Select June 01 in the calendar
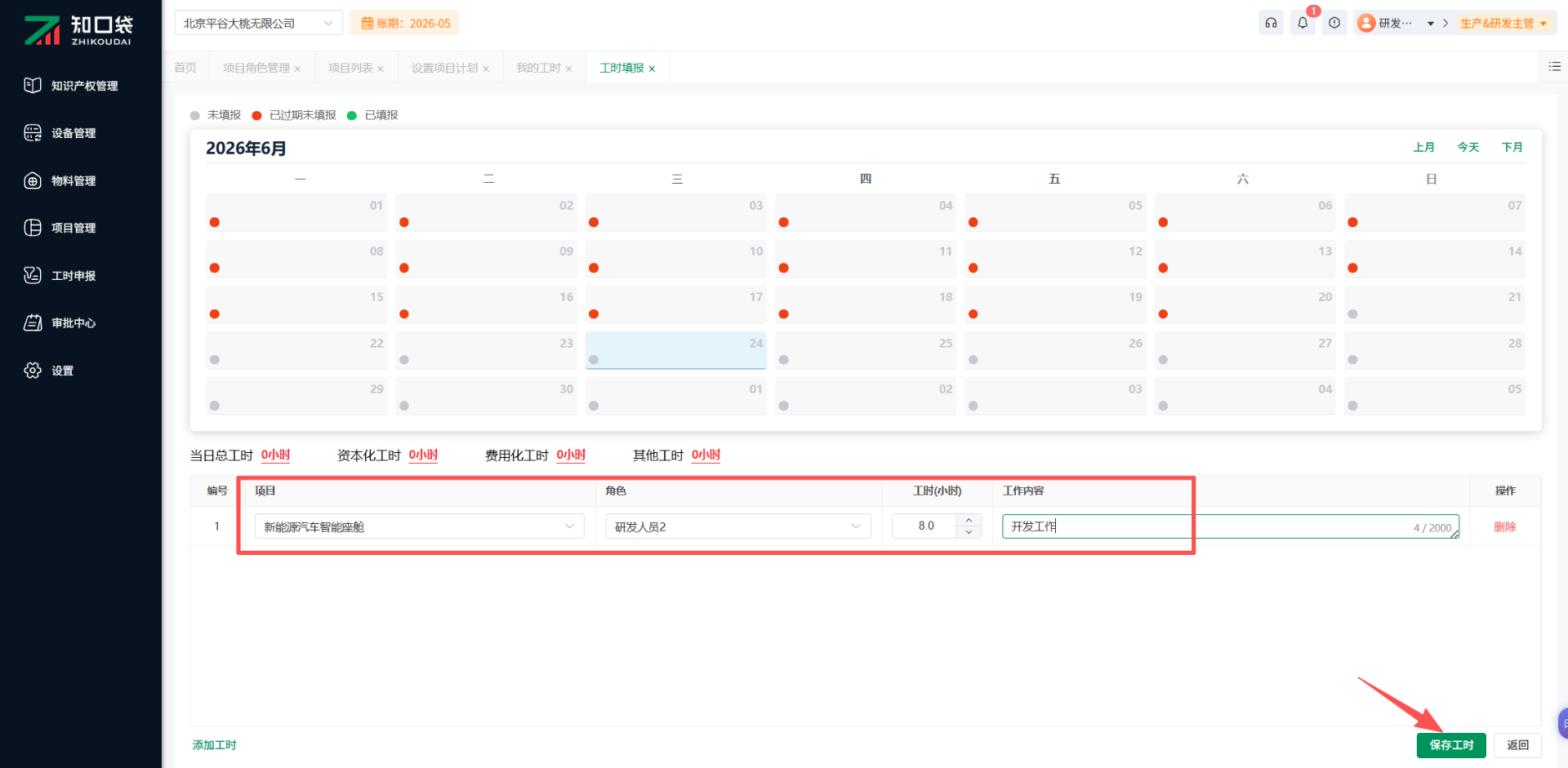Viewport: 1568px width, 768px height. tap(296, 212)
